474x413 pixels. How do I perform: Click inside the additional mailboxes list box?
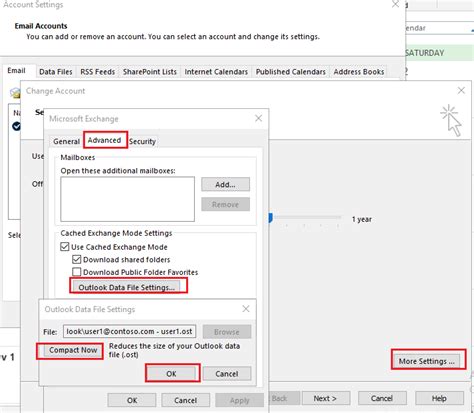pyautogui.click(x=127, y=199)
